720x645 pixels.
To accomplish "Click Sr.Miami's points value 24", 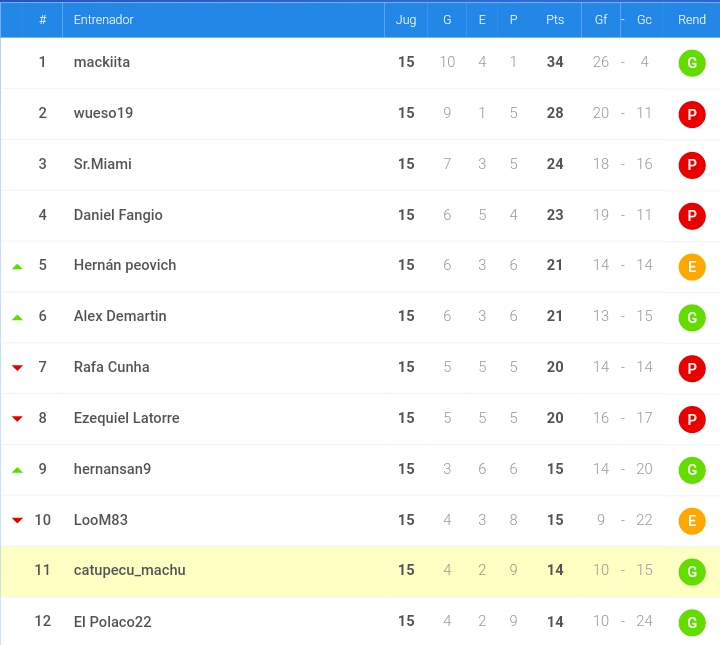I will pos(555,164).
